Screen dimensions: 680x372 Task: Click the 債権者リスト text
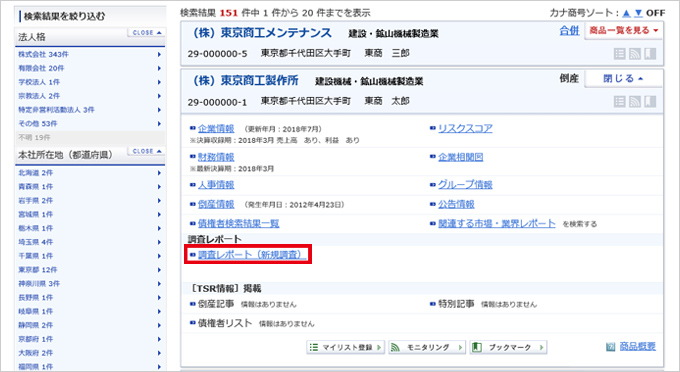point(225,323)
